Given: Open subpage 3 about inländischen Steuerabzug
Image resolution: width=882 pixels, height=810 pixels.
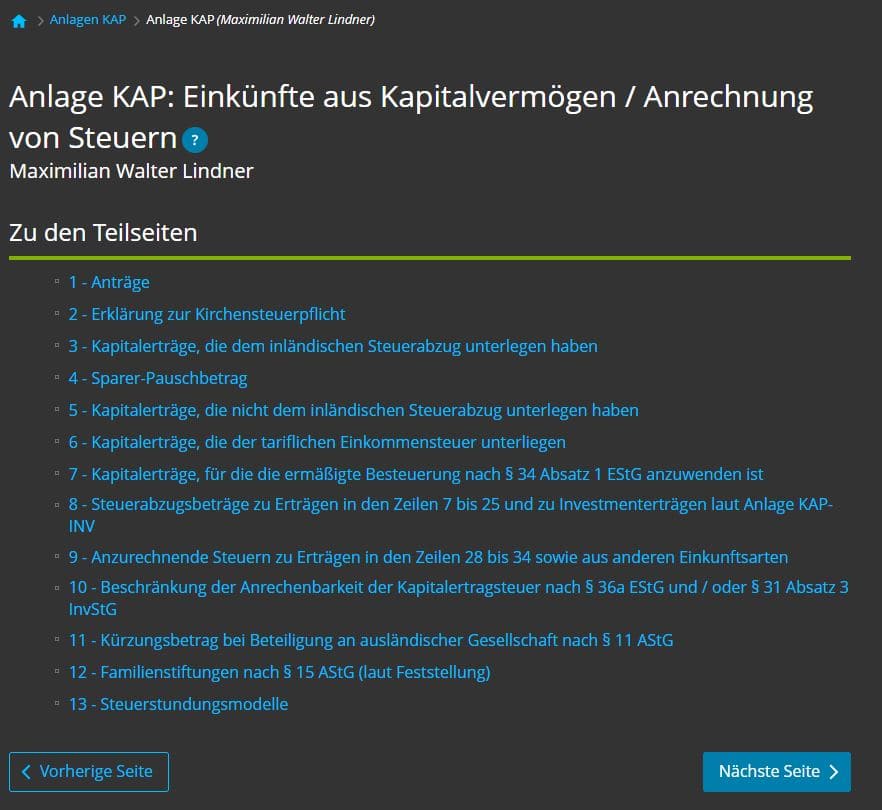Looking at the screenshot, I should pyautogui.click(x=333, y=346).
